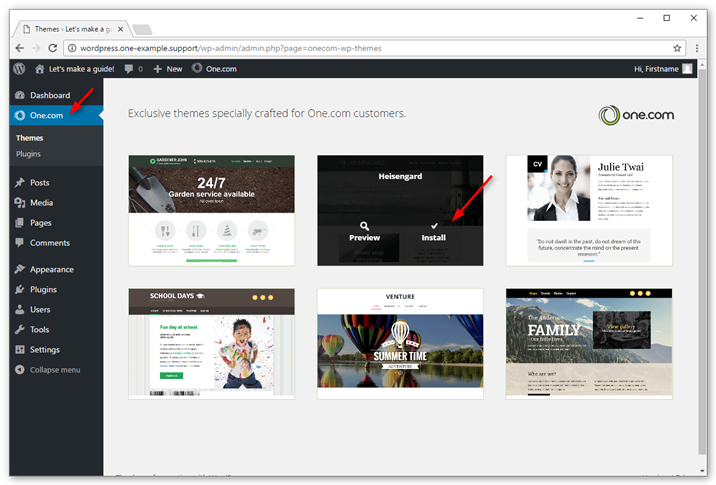Select the School Days theme thumbnail

(x=211, y=343)
